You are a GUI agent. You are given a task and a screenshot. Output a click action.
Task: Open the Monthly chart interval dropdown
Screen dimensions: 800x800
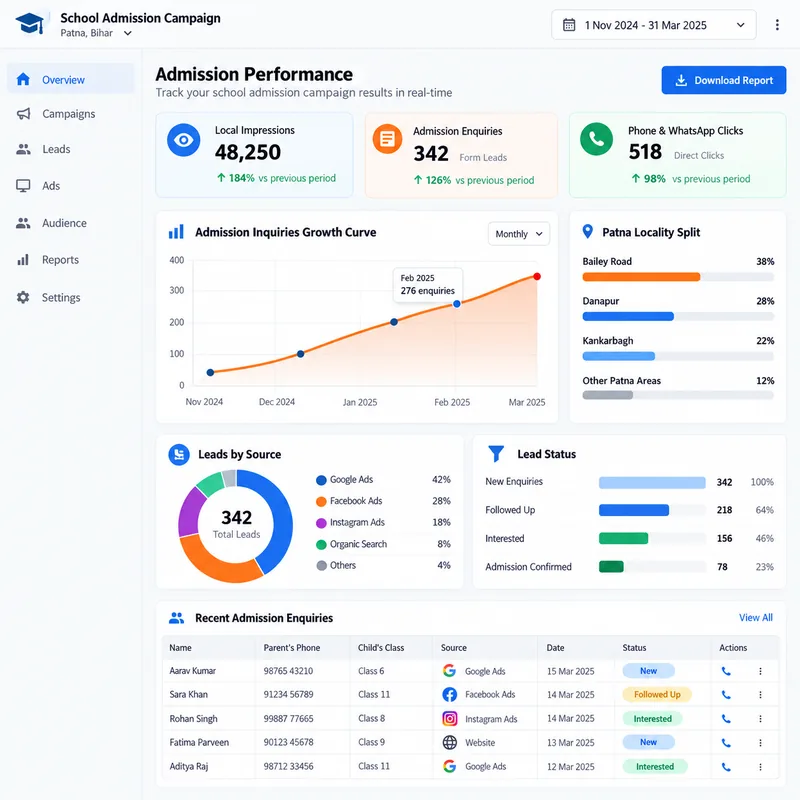click(518, 234)
